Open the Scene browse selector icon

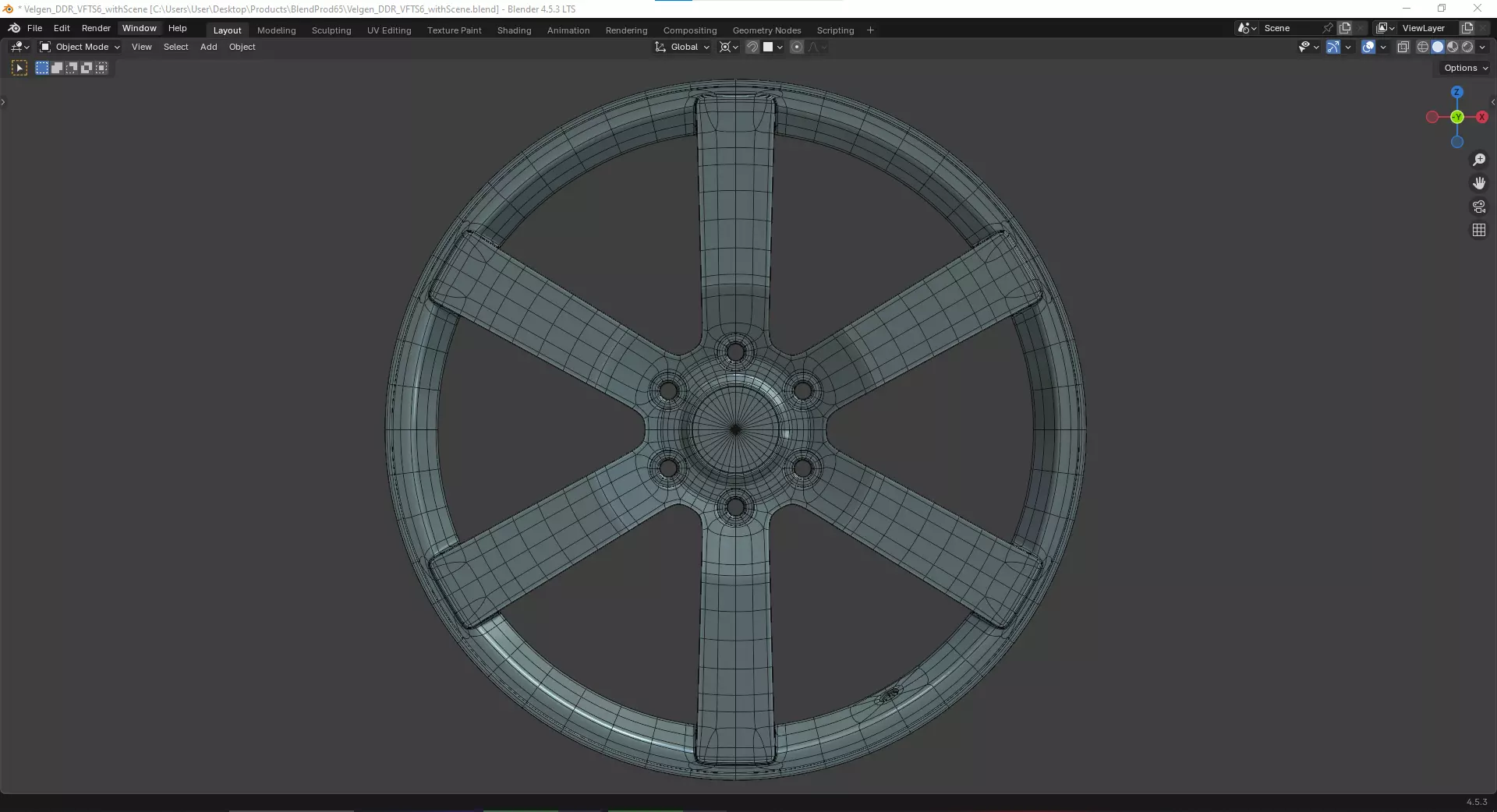tap(1247, 28)
